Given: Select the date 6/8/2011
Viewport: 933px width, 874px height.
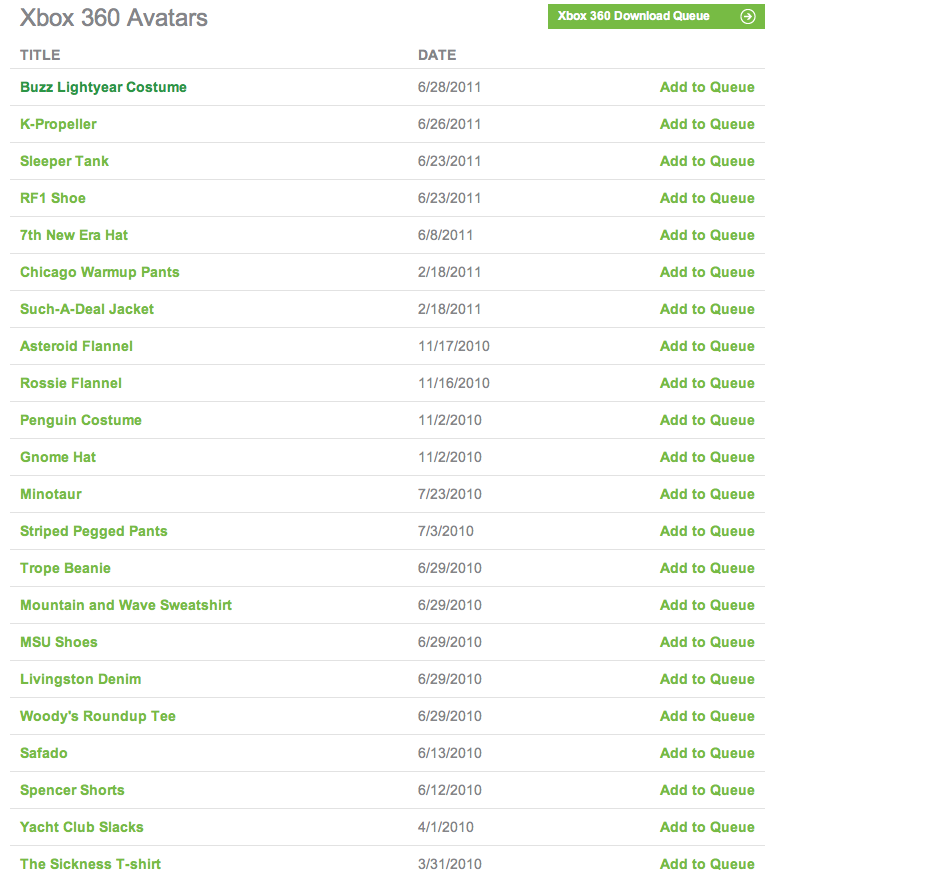Looking at the screenshot, I should [445, 235].
